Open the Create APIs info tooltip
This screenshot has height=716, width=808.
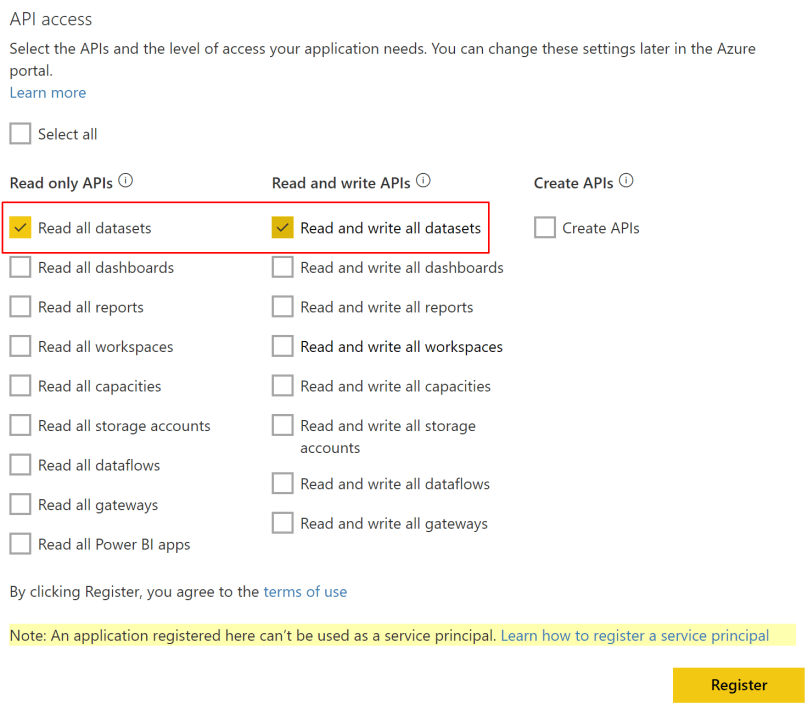tap(626, 180)
